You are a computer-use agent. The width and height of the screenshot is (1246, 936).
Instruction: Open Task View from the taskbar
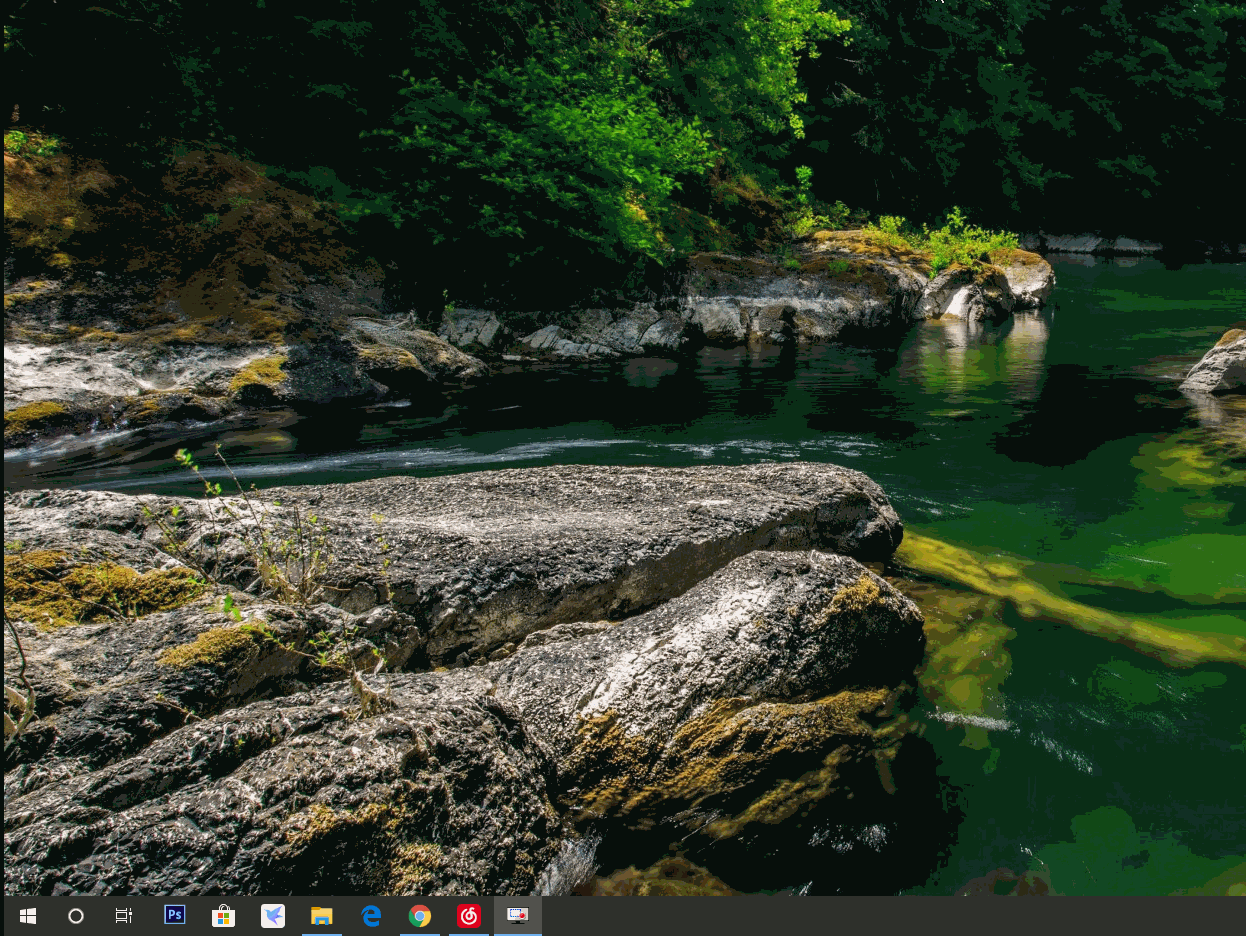pos(124,916)
